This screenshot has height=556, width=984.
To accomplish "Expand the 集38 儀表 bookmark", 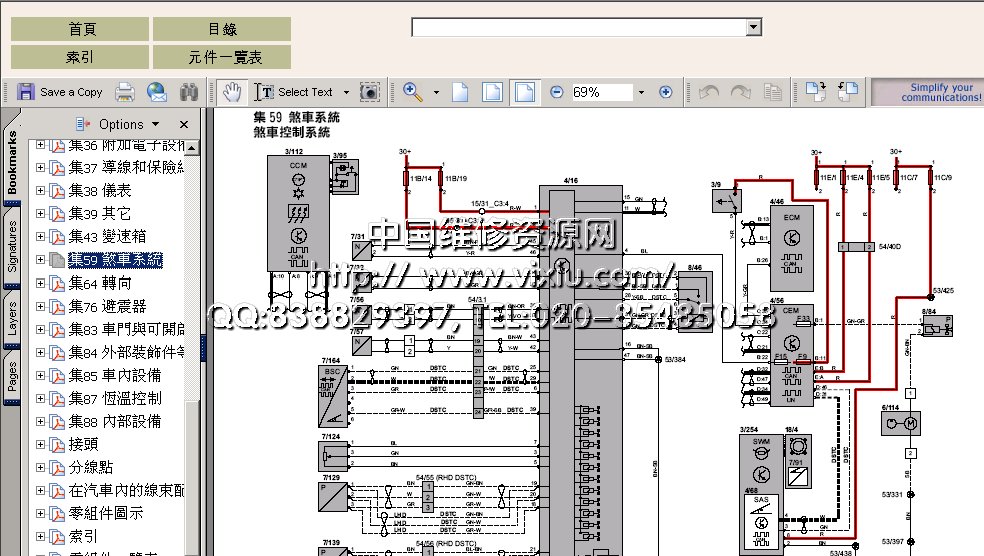I will (x=41, y=190).
